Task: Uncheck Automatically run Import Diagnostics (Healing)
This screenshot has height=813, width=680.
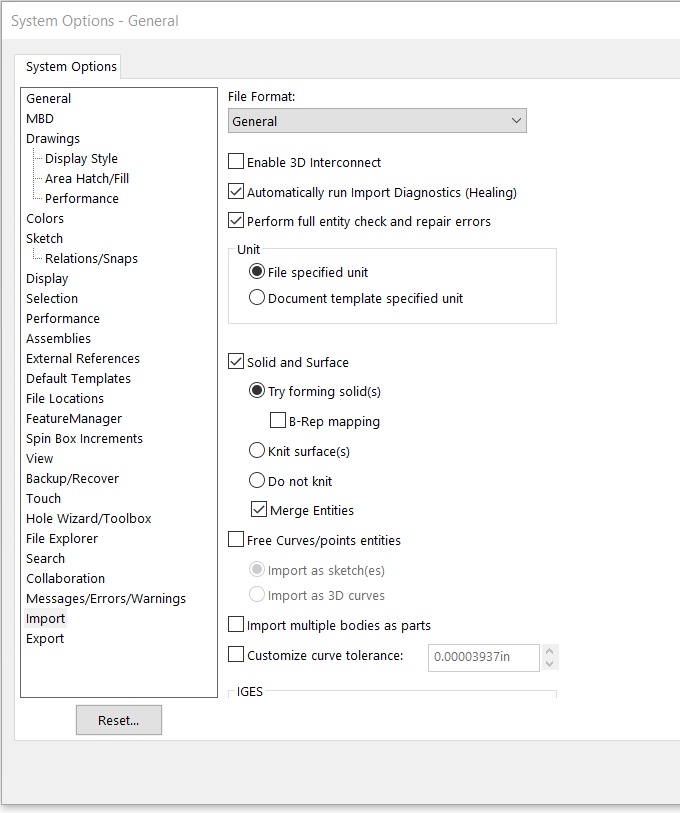Action: (x=236, y=192)
